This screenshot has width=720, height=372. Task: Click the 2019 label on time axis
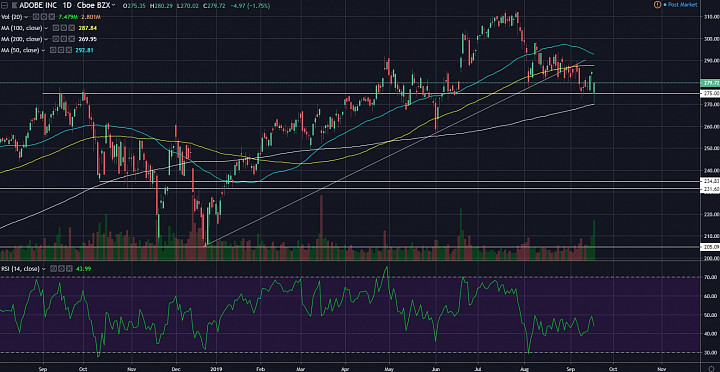coord(216,368)
